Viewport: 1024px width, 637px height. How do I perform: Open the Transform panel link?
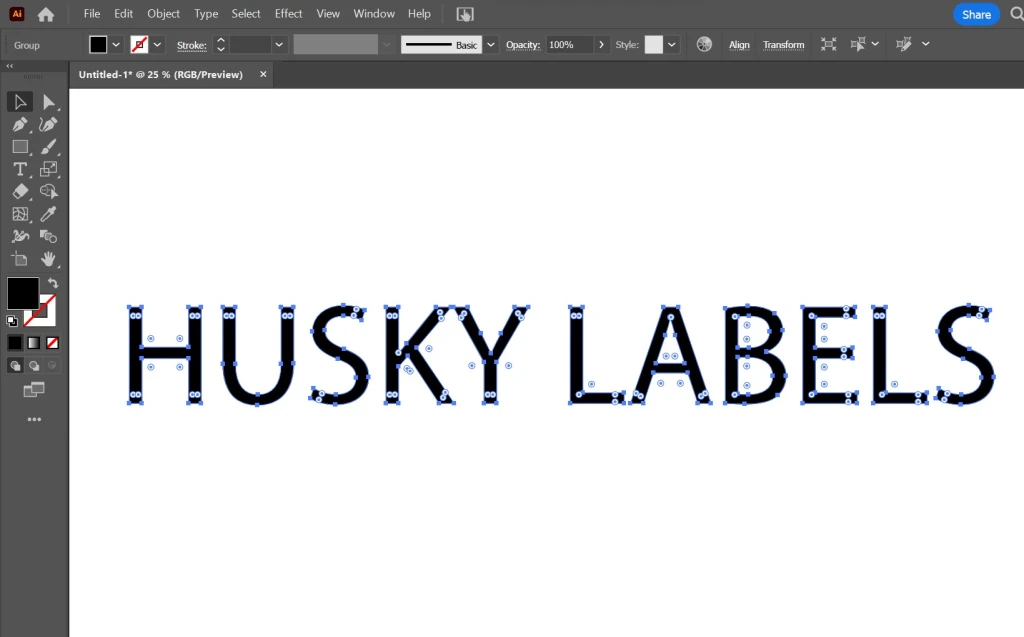[x=784, y=44]
